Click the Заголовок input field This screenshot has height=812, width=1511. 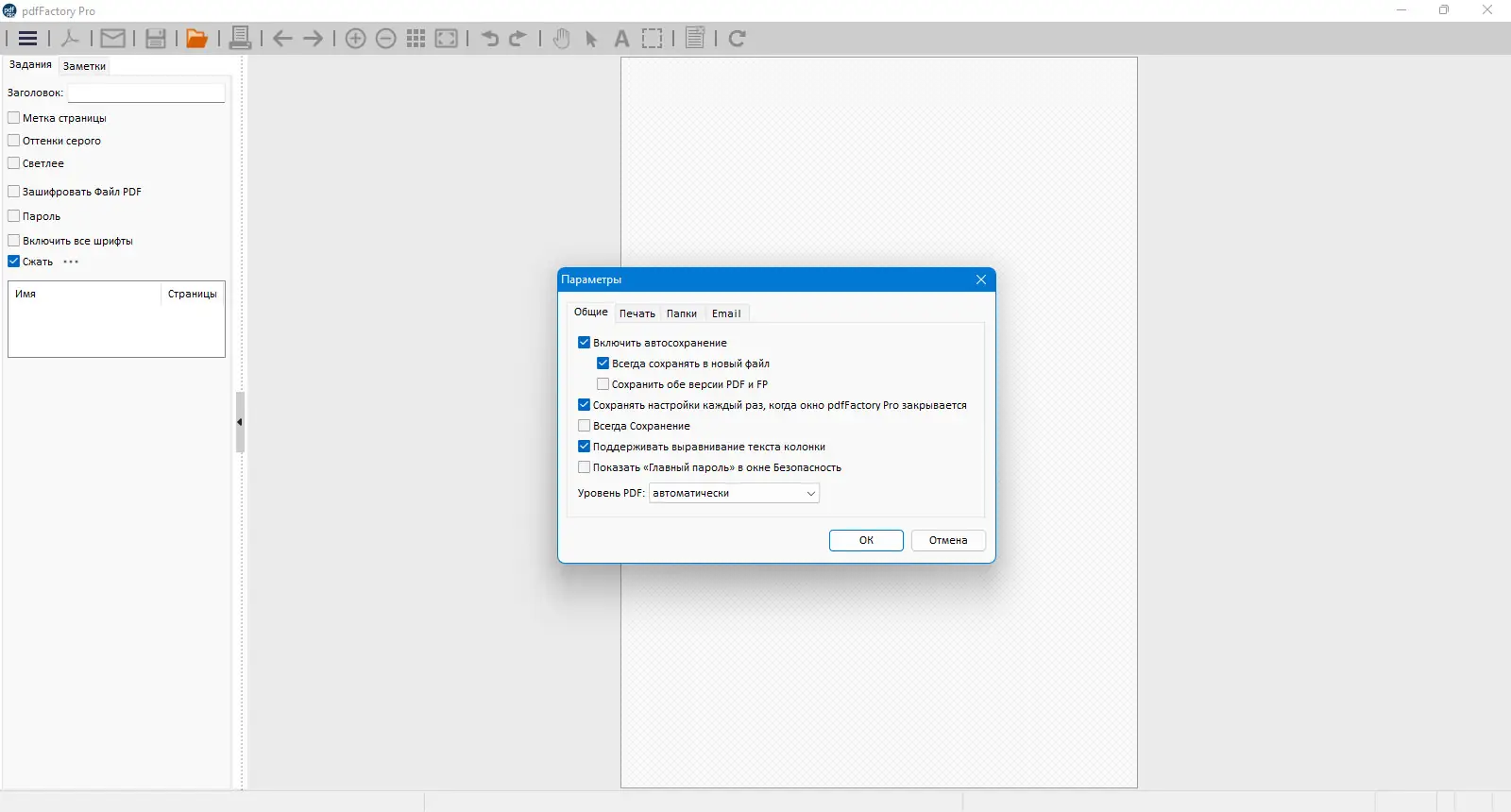pos(146,93)
